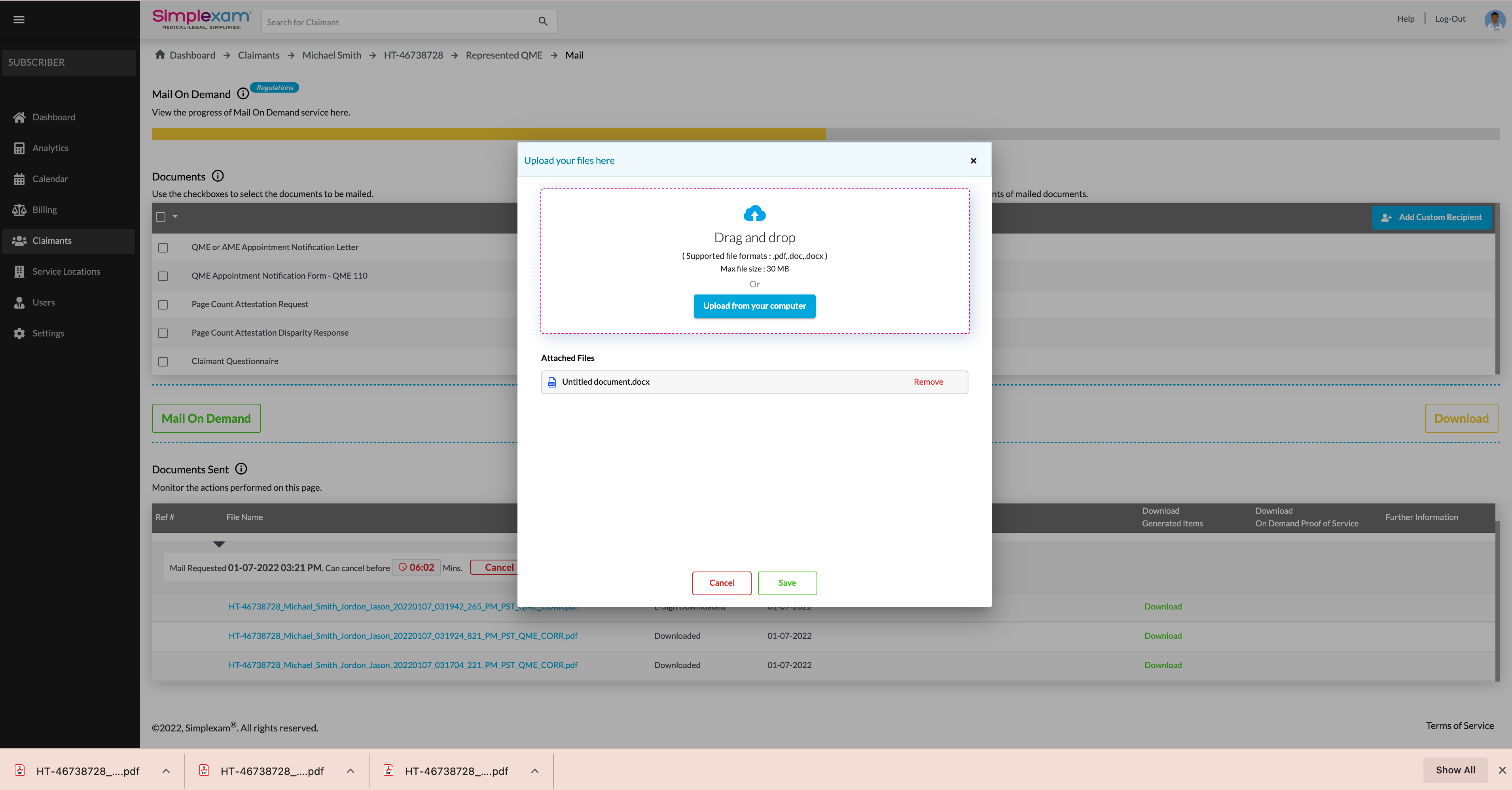
Task: Open Service Locations in sidebar
Action: coord(66,272)
